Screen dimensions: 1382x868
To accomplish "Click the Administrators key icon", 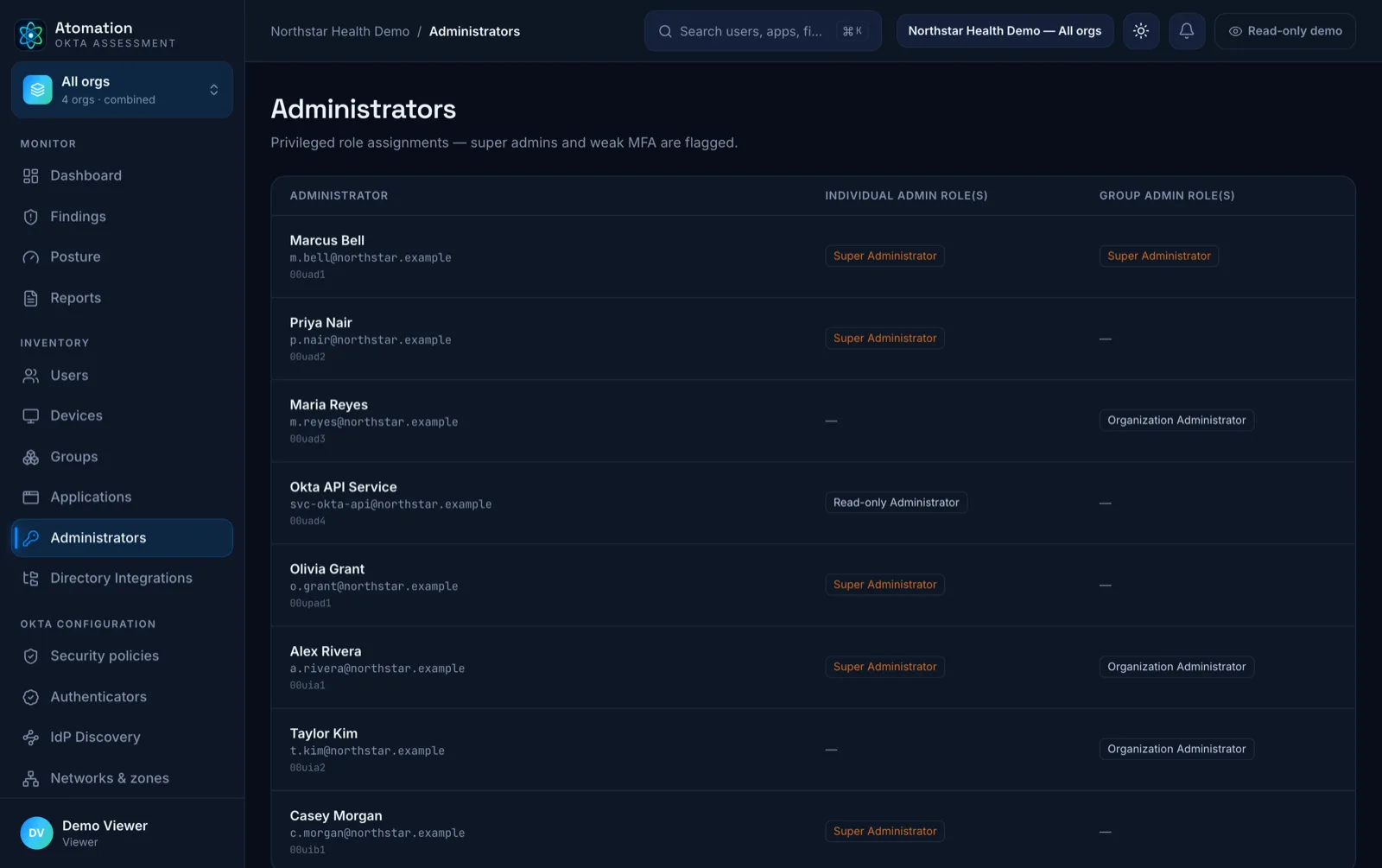I will (x=31, y=538).
